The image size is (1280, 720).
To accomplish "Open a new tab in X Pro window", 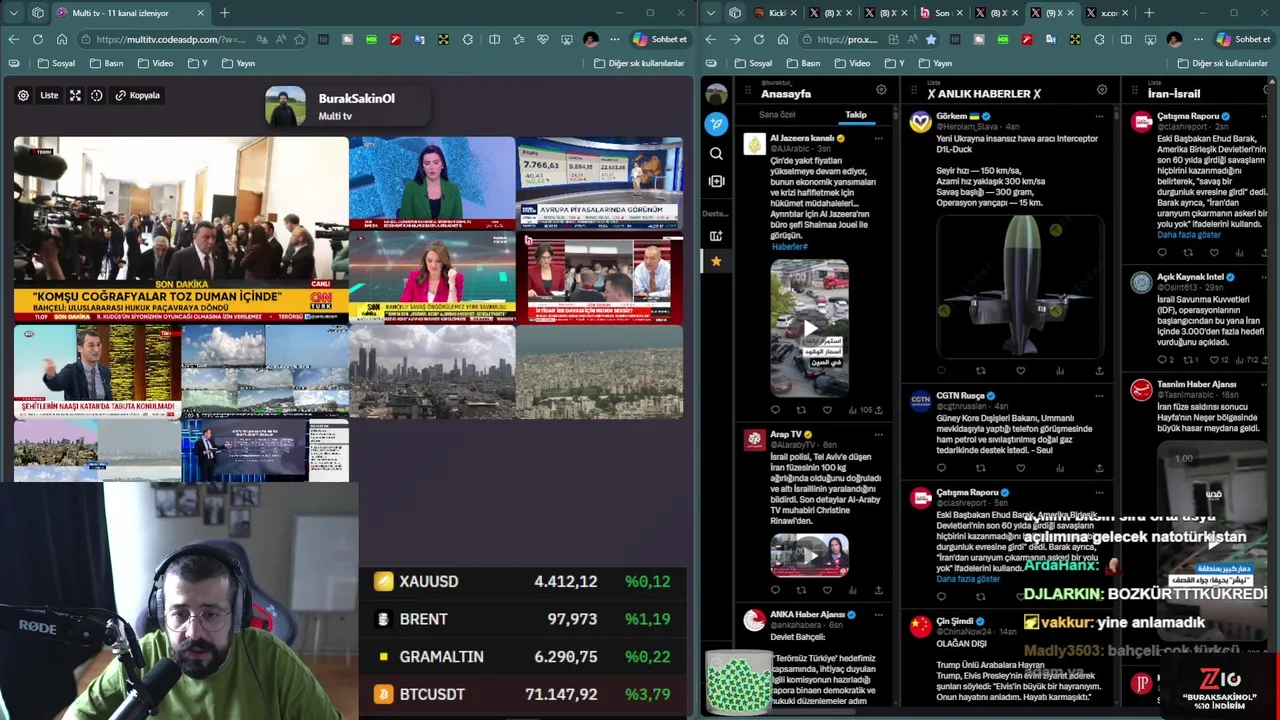I will [x=1149, y=13].
